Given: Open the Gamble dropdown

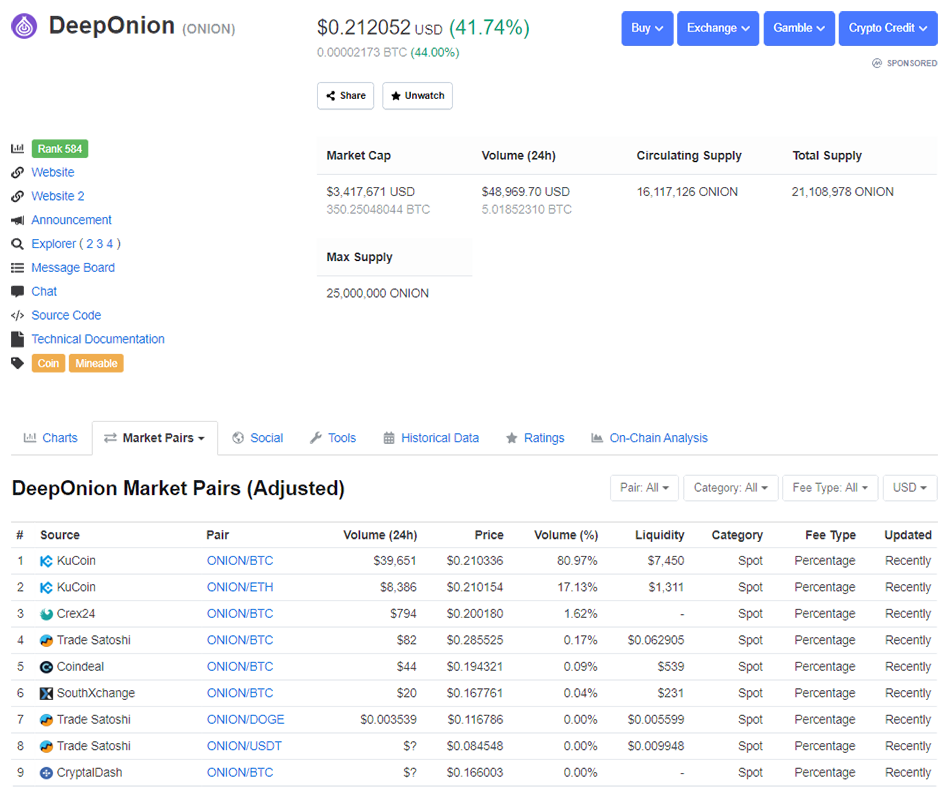Looking at the screenshot, I should [799, 28].
